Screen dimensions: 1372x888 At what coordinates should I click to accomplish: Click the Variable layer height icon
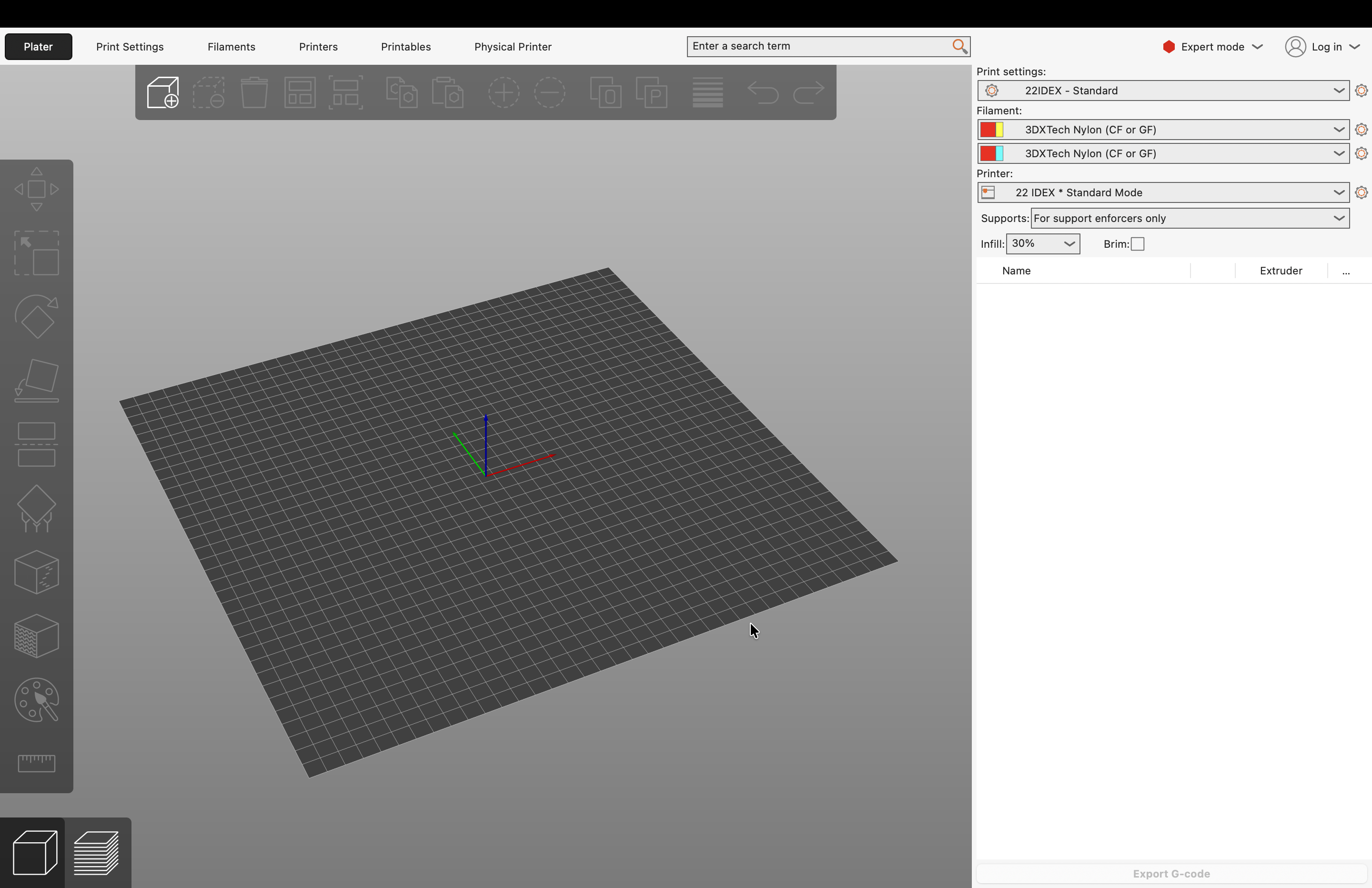[x=707, y=92]
